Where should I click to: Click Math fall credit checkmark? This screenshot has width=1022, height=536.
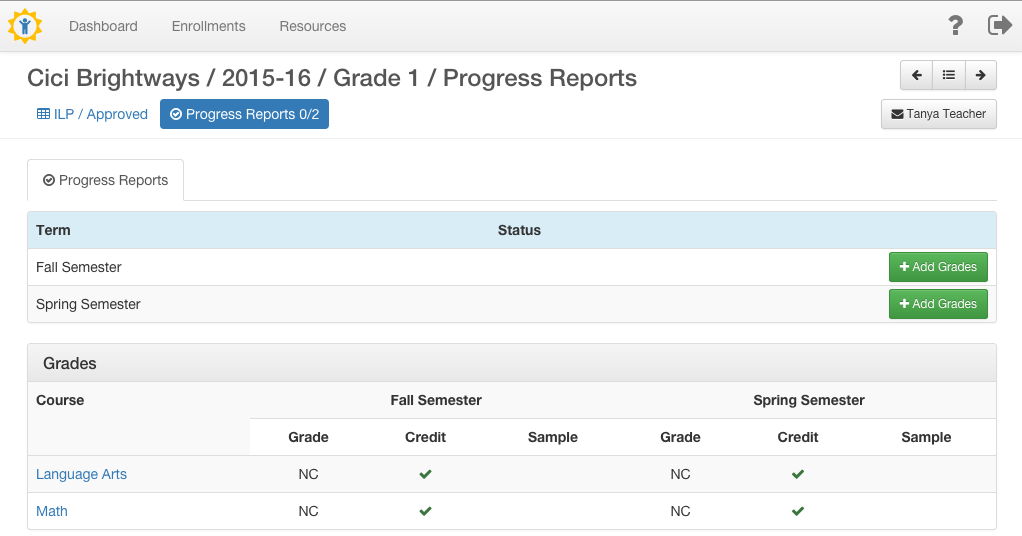(x=425, y=511)
